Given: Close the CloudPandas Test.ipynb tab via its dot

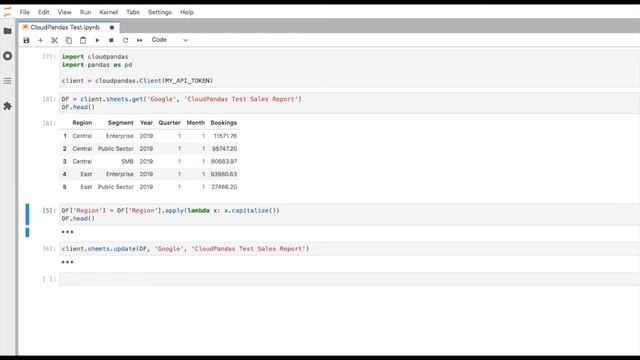Looking at the screenshot, I should coord(112,27).
